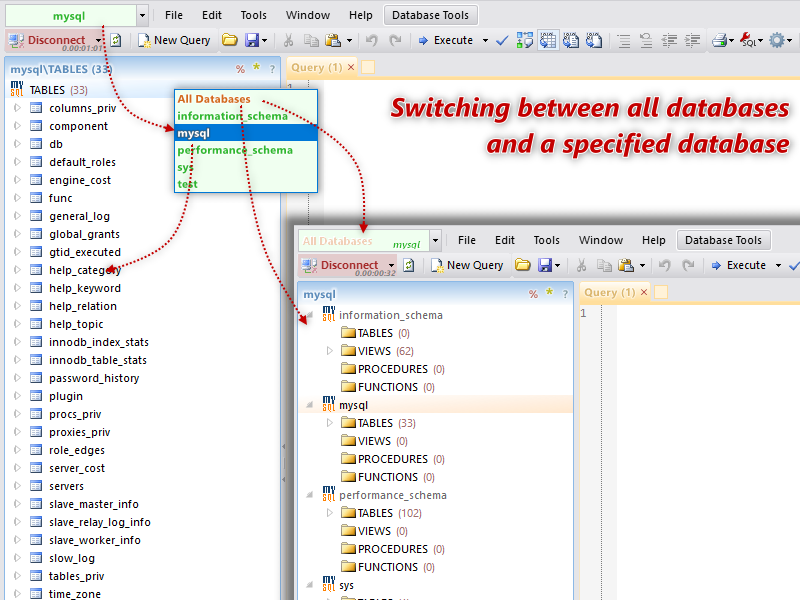Expand the VIEWS (62) folder under information_schema

330,351
